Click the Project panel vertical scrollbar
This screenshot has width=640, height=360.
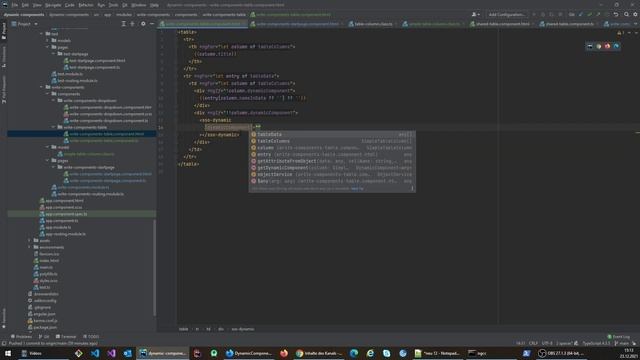[155, 267]
